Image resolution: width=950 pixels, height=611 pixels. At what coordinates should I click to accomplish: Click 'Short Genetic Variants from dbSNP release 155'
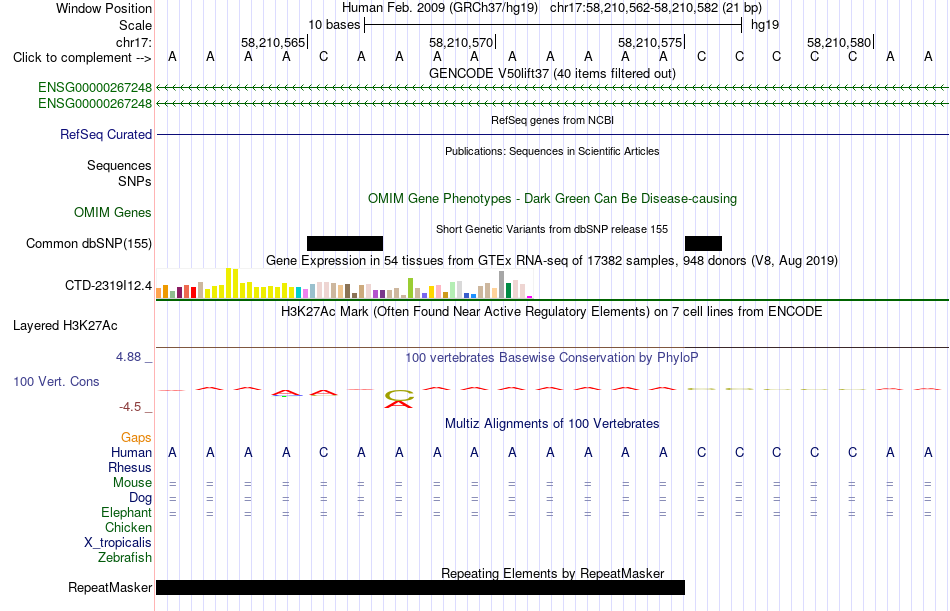(552, 229)
